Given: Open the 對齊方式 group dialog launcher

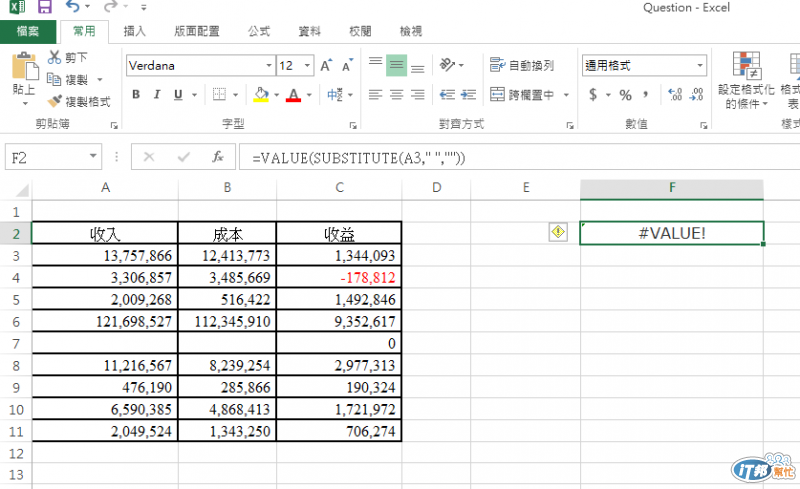Looking at the screenshot, I should 570,125.
